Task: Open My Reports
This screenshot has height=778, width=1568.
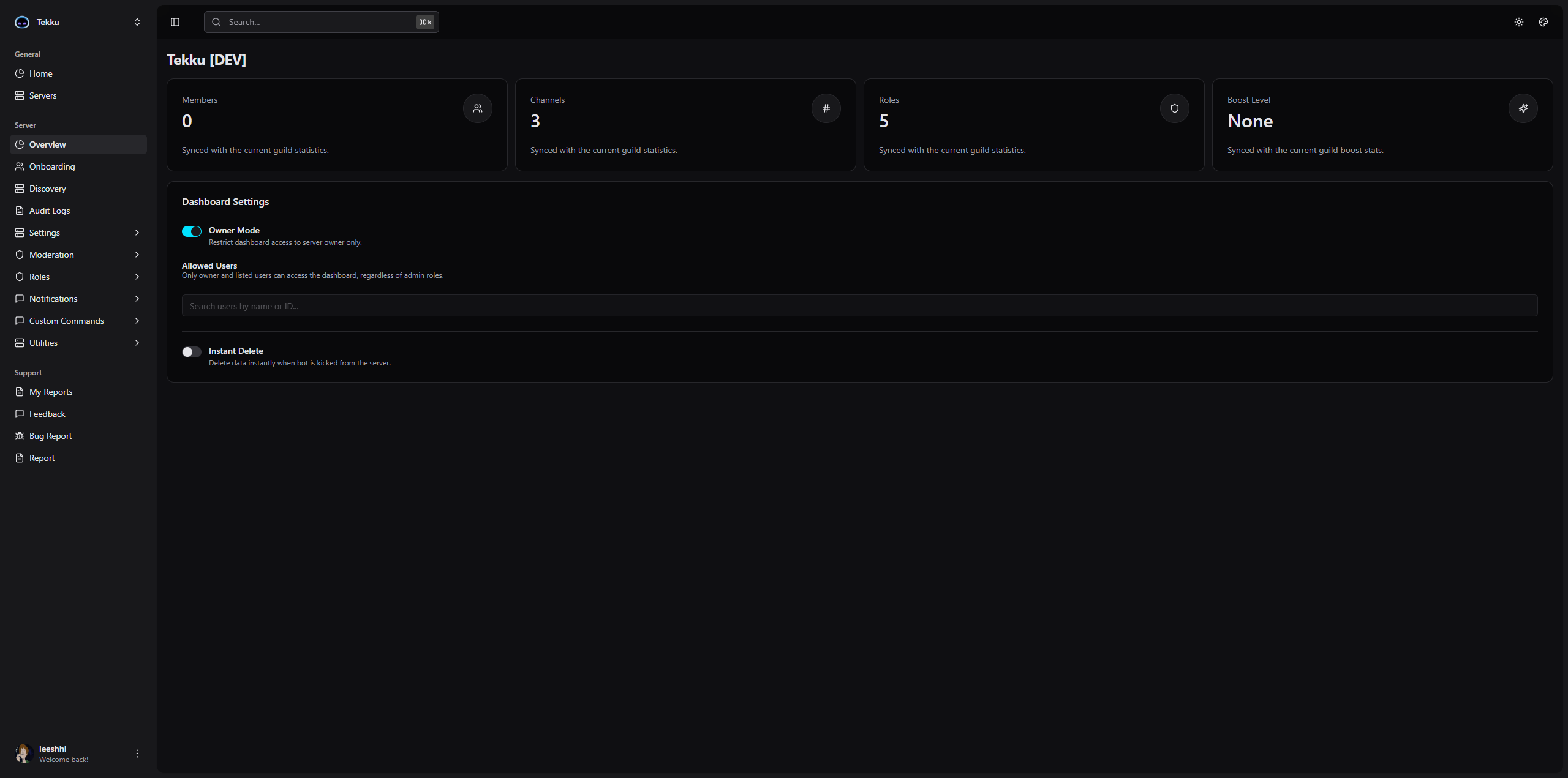Action: pyautogui.click(x=50, y=391)
